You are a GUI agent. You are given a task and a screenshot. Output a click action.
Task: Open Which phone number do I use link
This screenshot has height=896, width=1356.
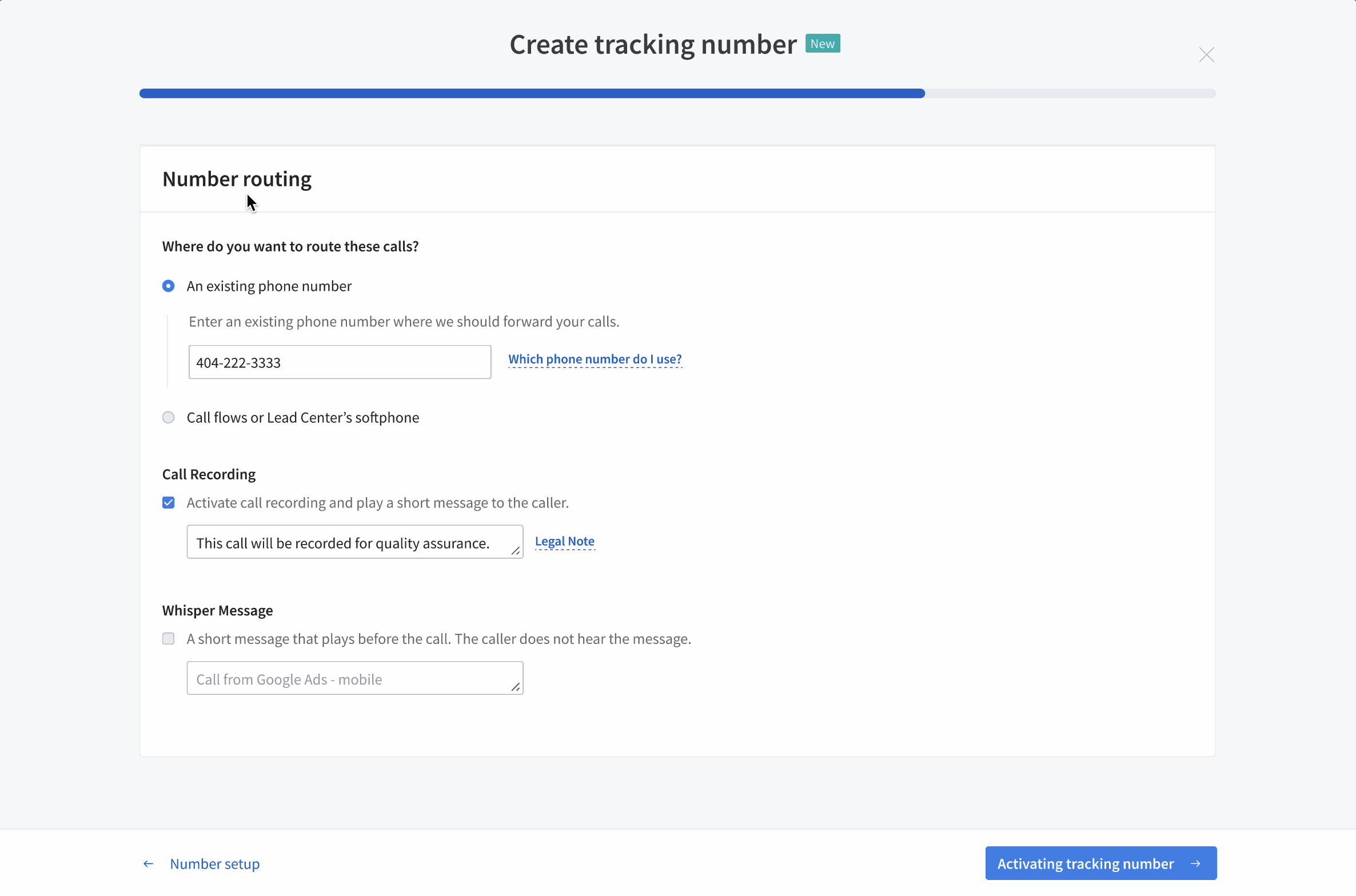(x=595, y=359)
